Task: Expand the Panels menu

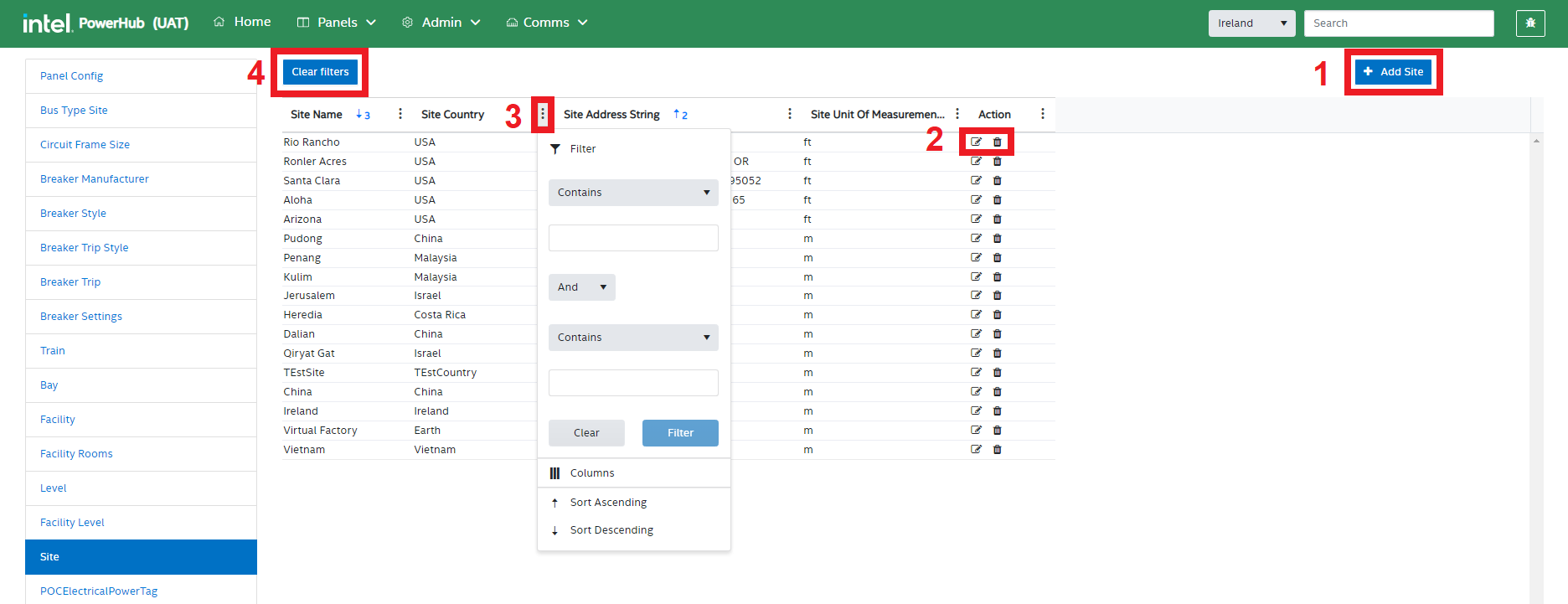Action: pos(337,23)
